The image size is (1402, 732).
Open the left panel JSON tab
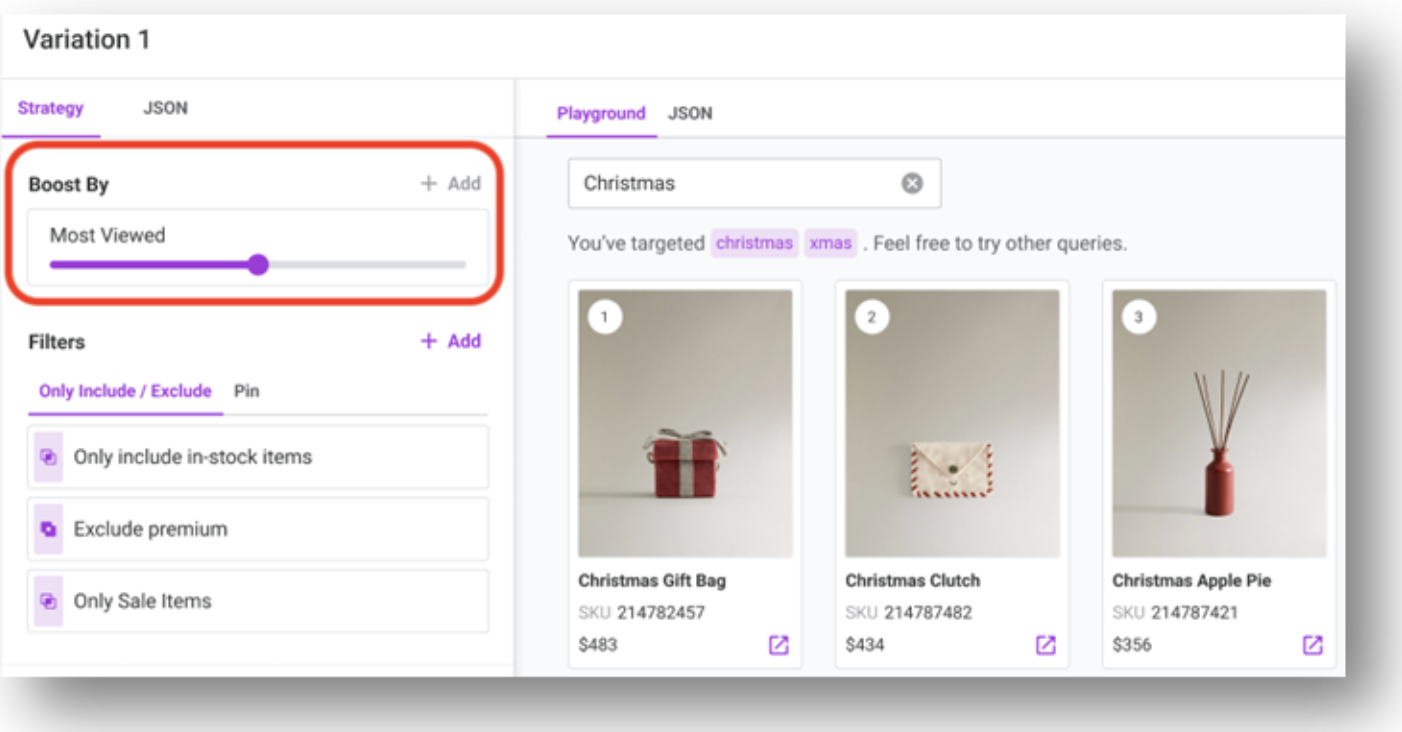click(165, 108)
